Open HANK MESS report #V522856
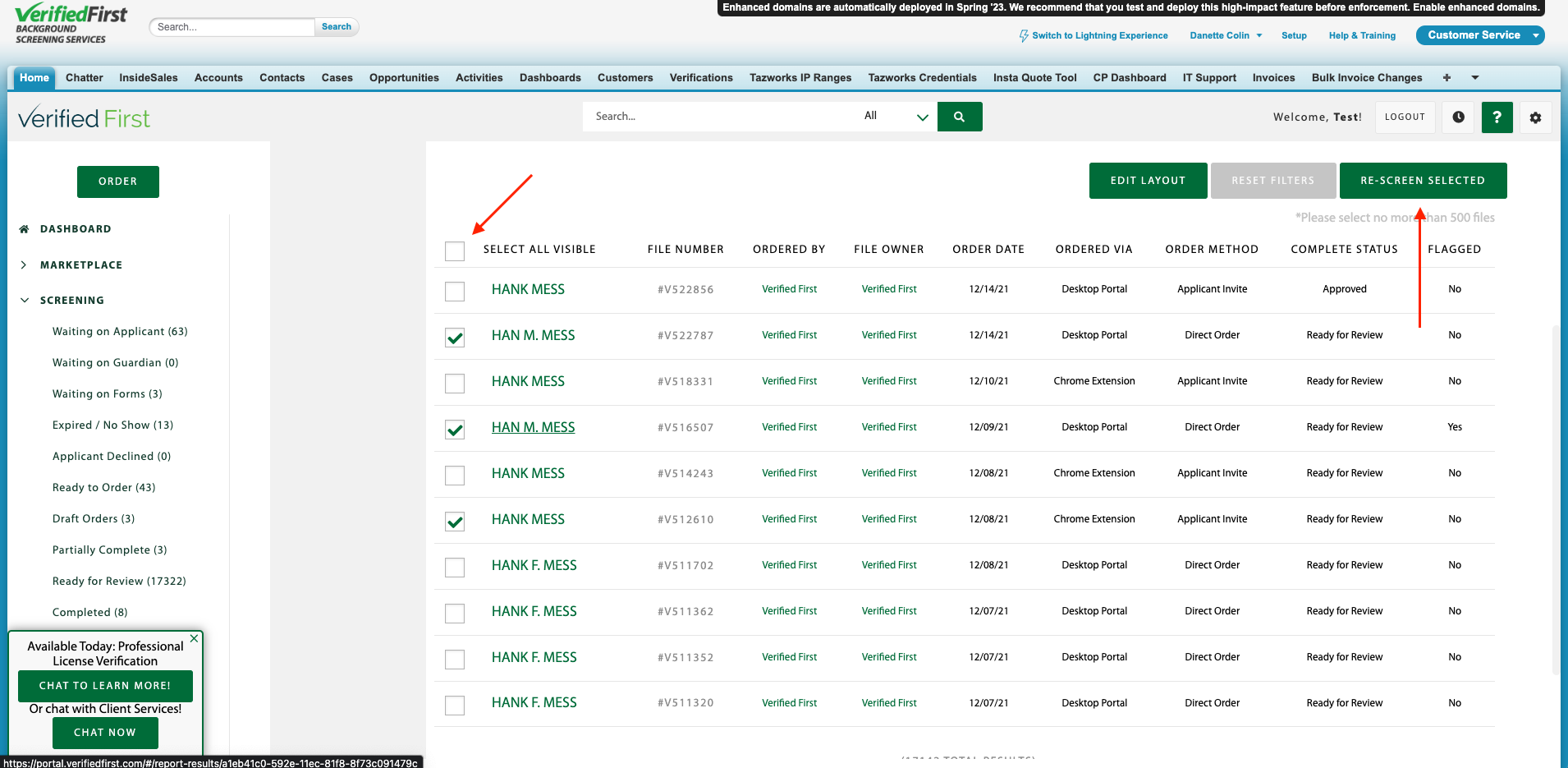 528,289
